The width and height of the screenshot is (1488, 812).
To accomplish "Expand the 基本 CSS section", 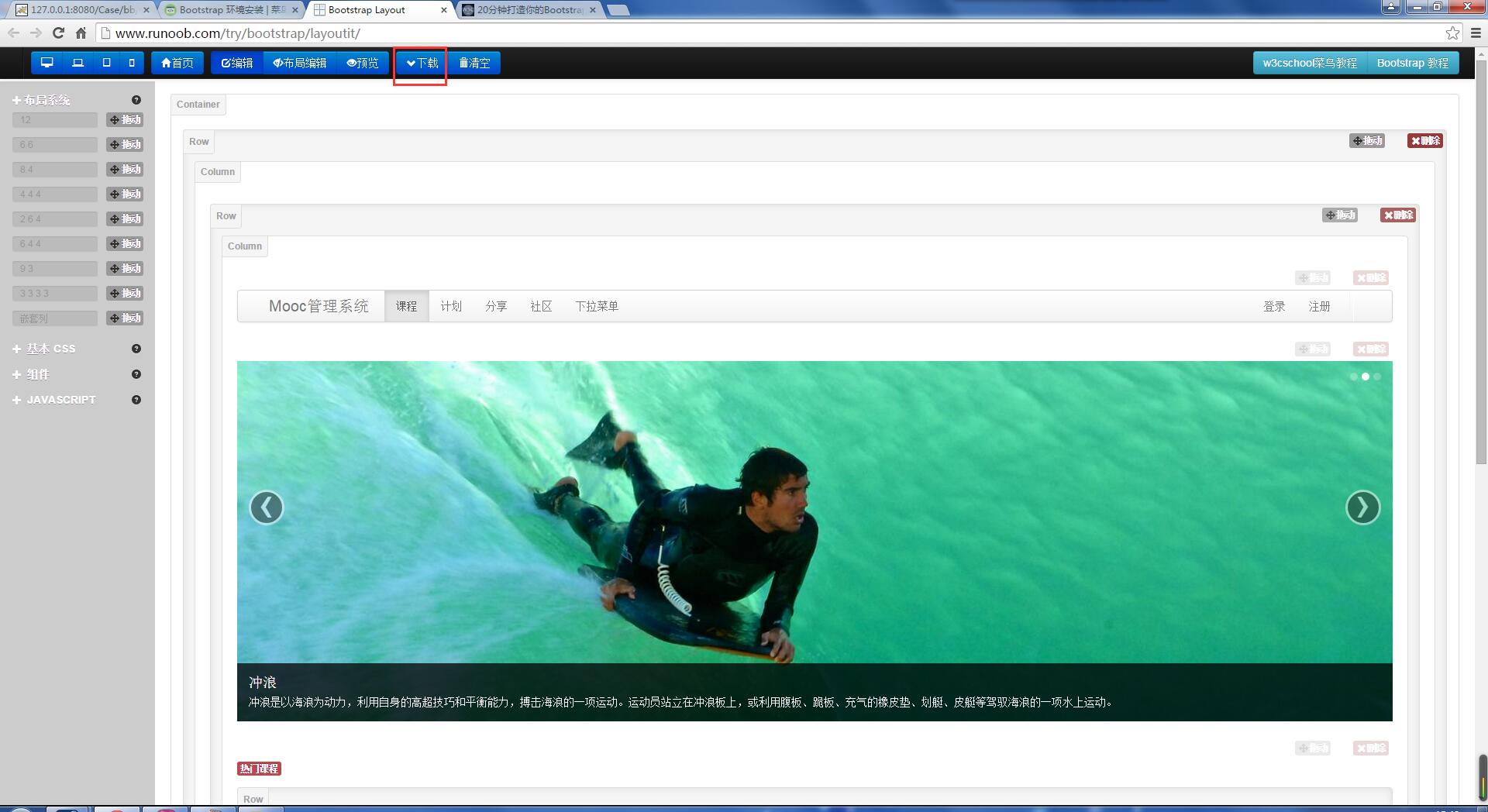I will 44,349.
